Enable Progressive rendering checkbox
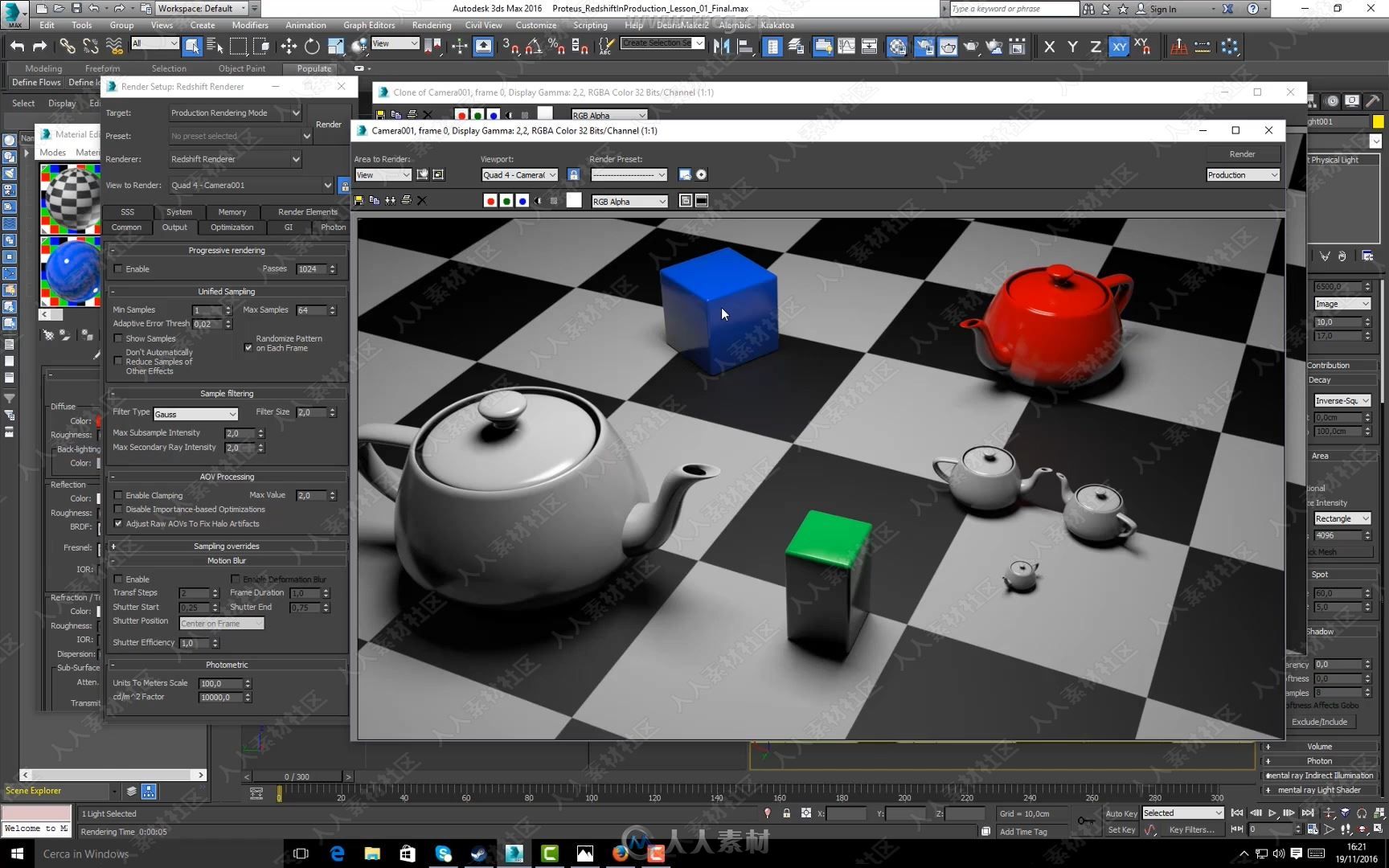1389x868 pixels. (118, 269)
